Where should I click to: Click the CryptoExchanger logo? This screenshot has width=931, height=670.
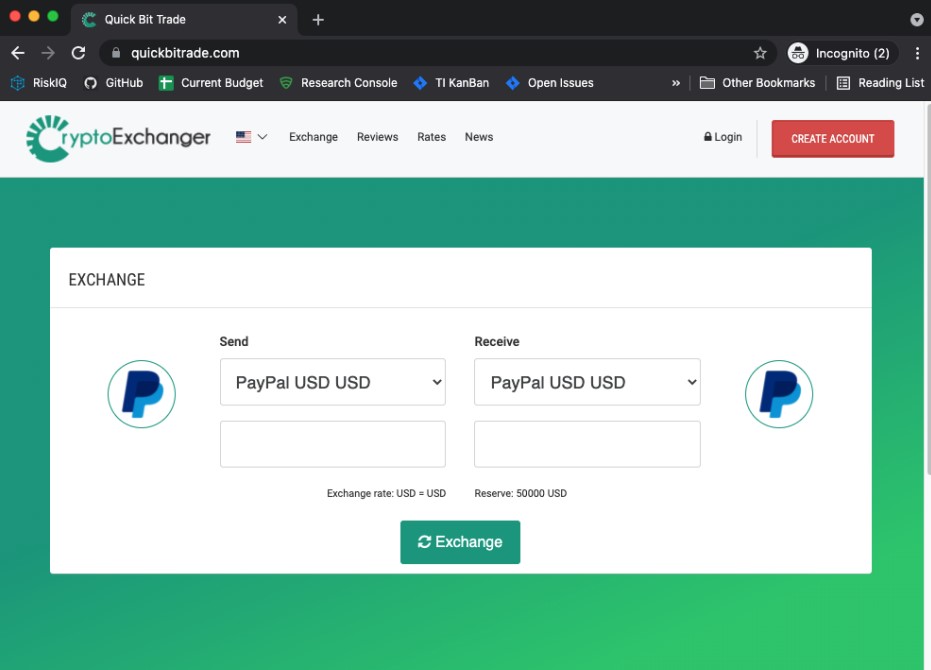pyautogui.click(x=118, y=138)
